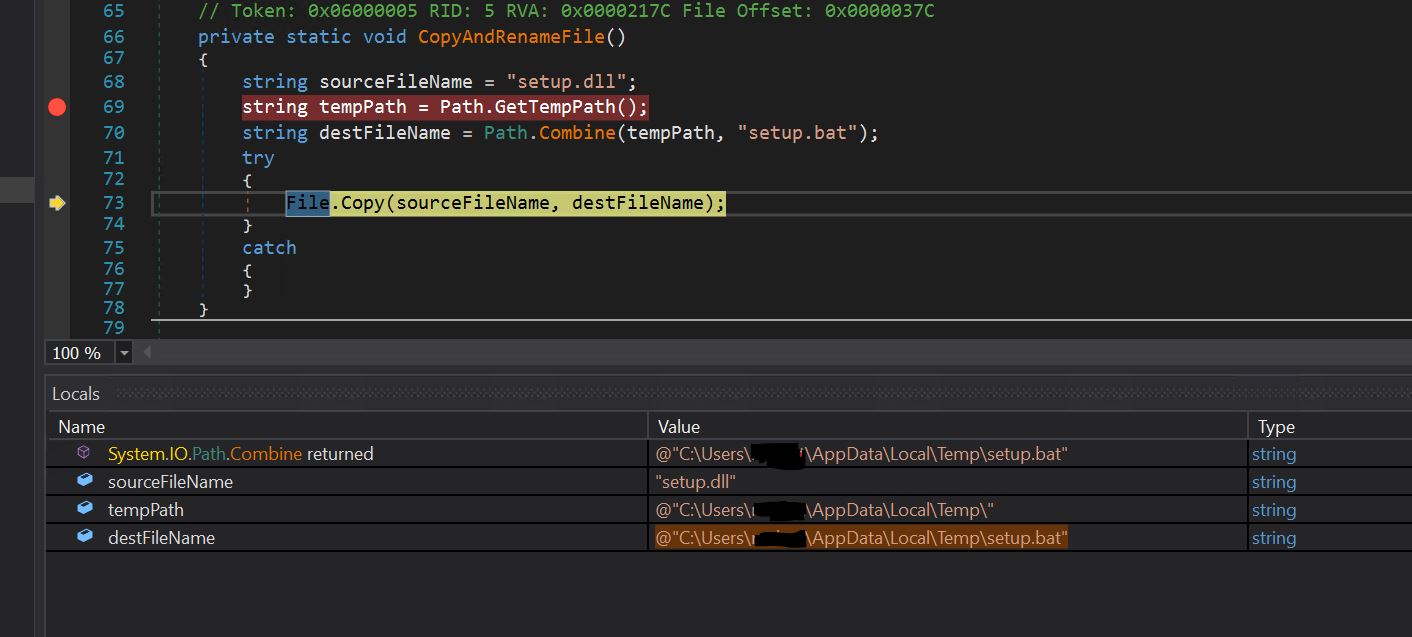
Task: Click the horizontal scrollbar left arrow
Action: coord(148,352)
